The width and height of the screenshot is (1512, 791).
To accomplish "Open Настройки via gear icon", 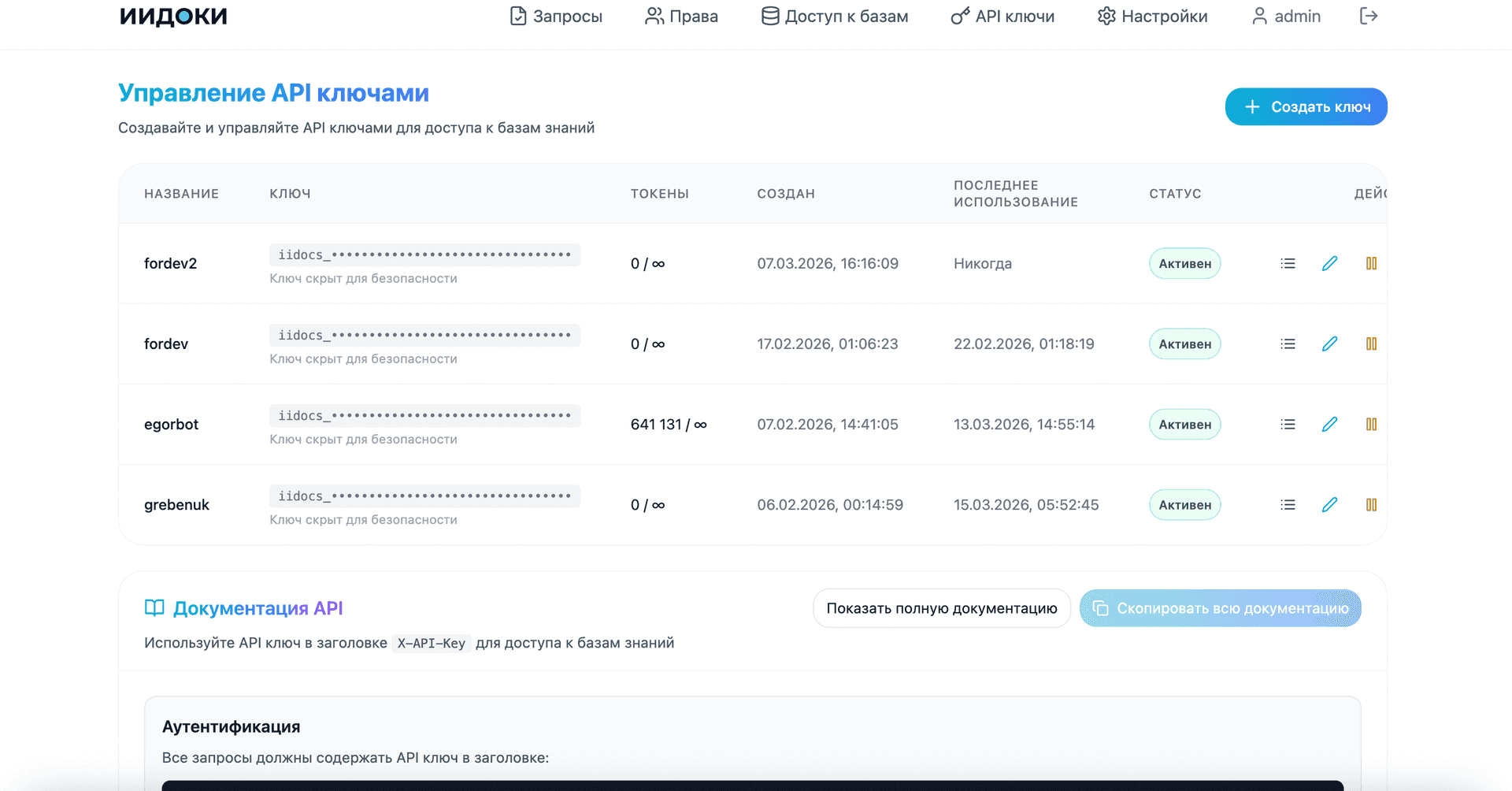I will (x=1106, y=15).
